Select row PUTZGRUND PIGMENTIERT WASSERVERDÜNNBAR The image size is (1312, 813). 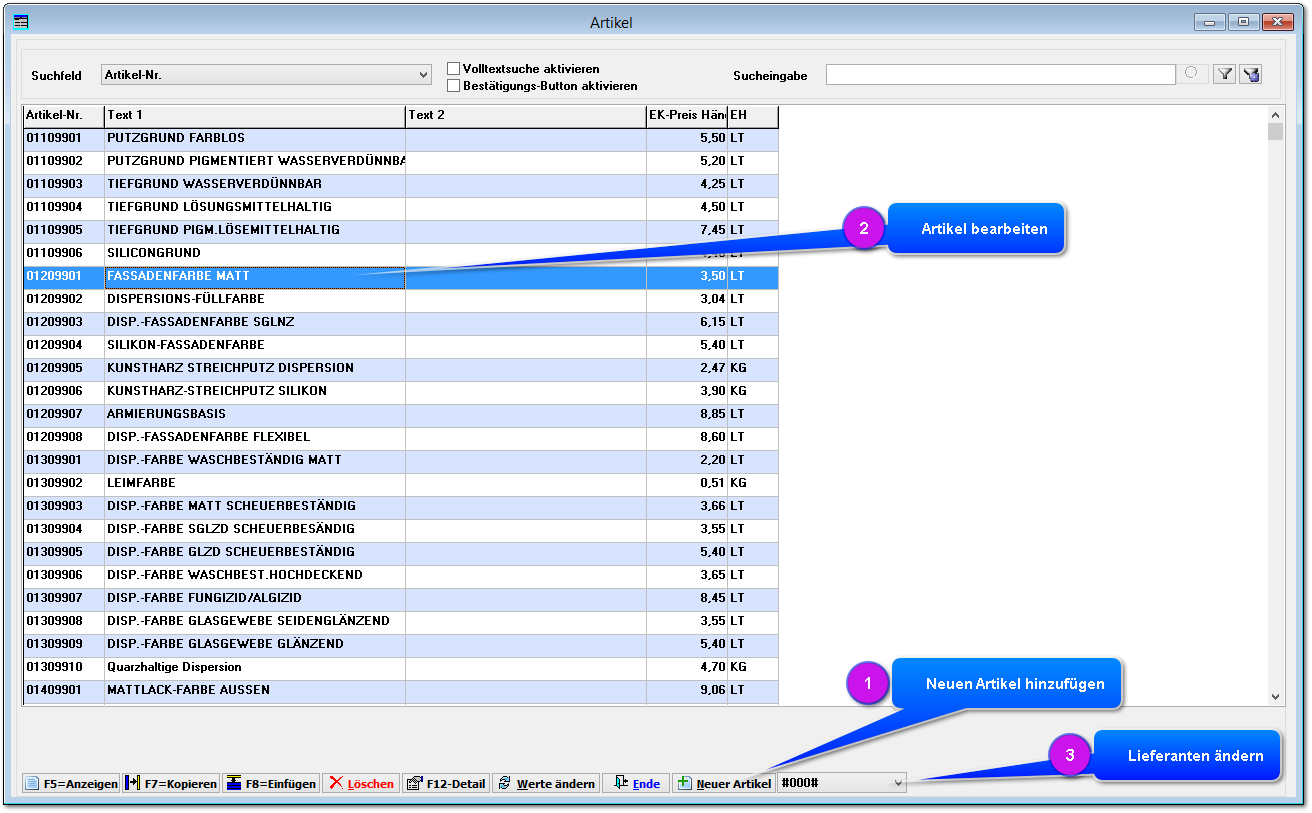(x=401, y=161)
